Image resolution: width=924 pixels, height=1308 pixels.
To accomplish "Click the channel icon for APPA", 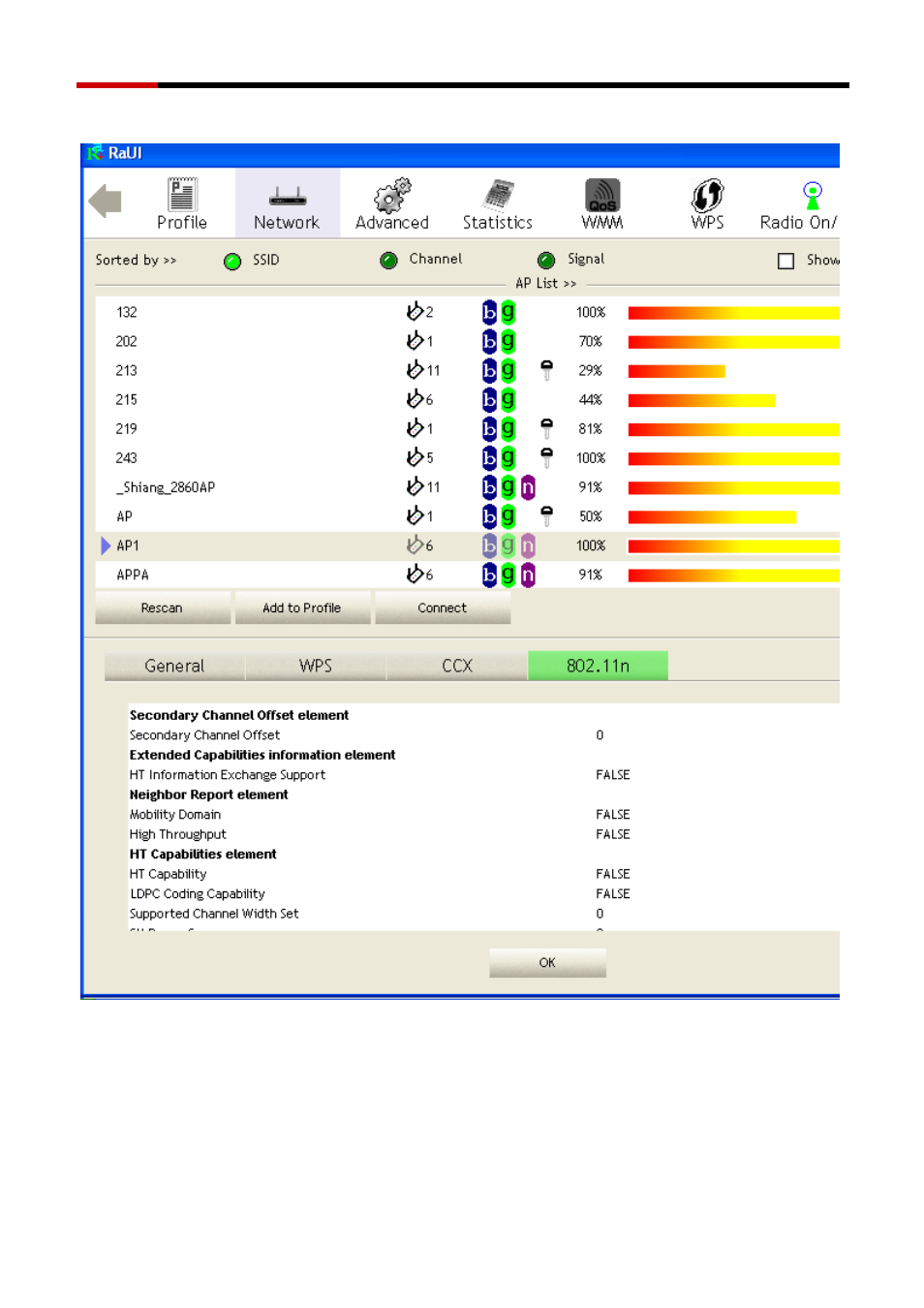I will coord(415,574).
